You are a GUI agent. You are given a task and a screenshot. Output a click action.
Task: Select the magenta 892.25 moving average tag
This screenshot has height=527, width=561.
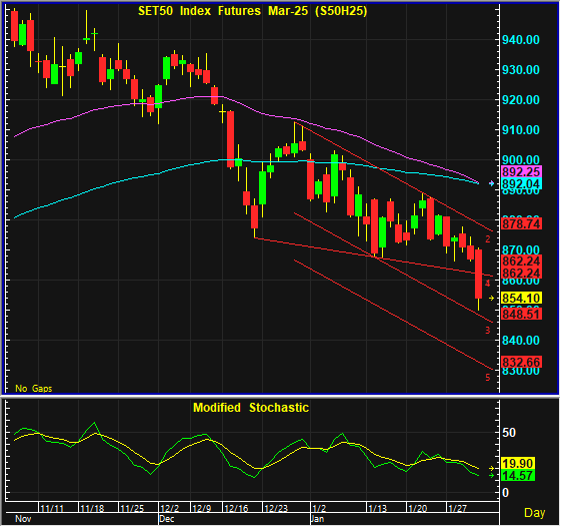pos(521,172)
